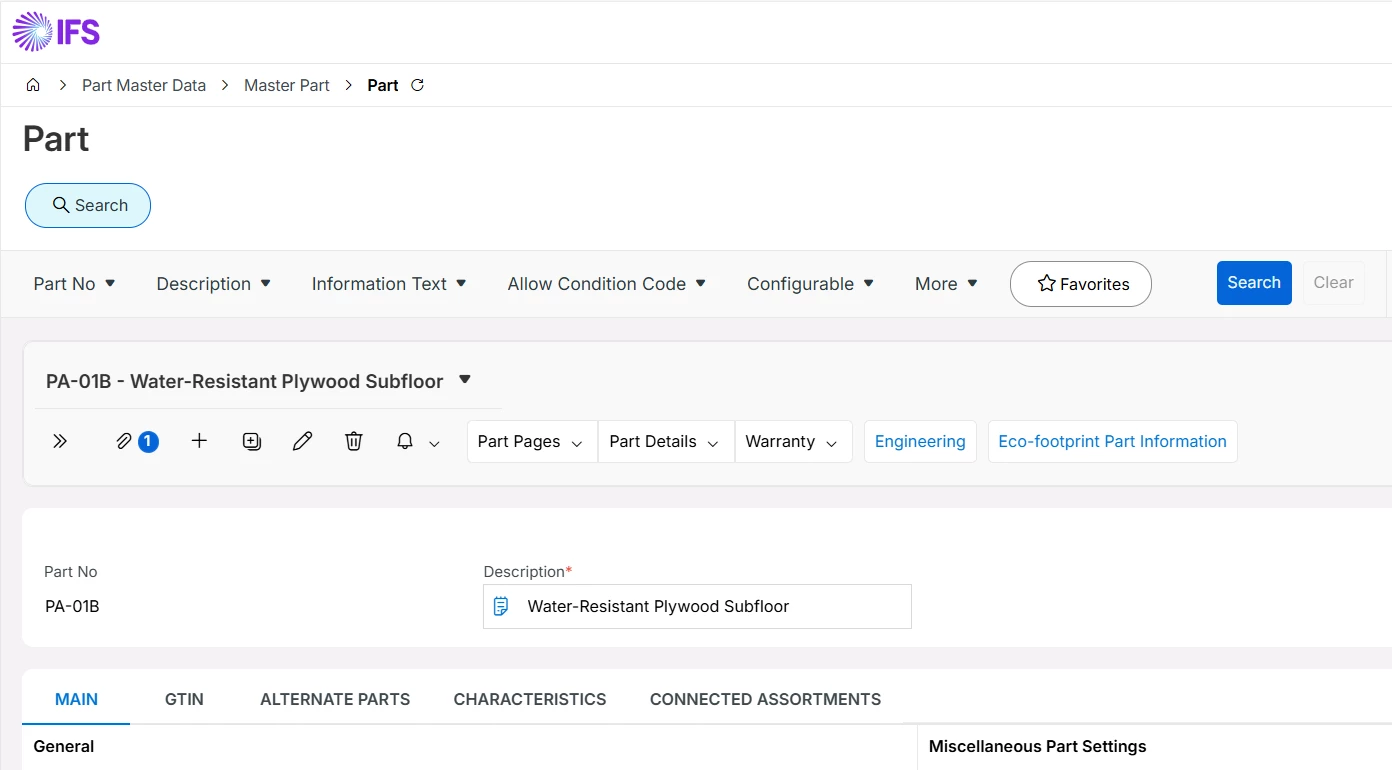Open Information Text filter dropdown

coord(390,284)
